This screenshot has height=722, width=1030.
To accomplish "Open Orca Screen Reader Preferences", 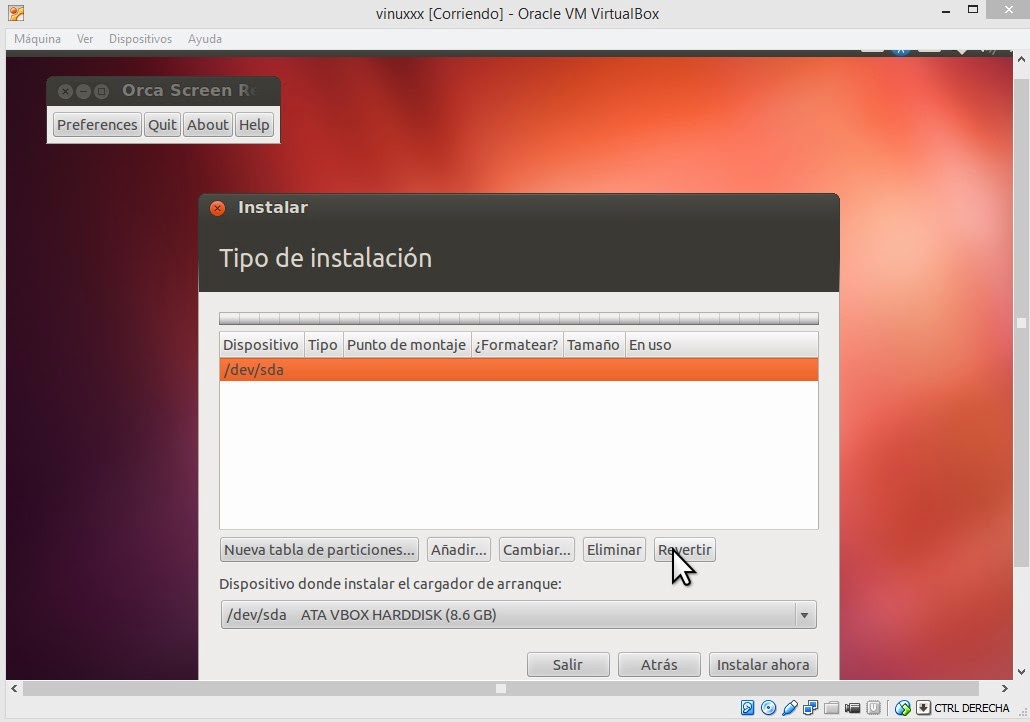I will (x=96, y=124).
